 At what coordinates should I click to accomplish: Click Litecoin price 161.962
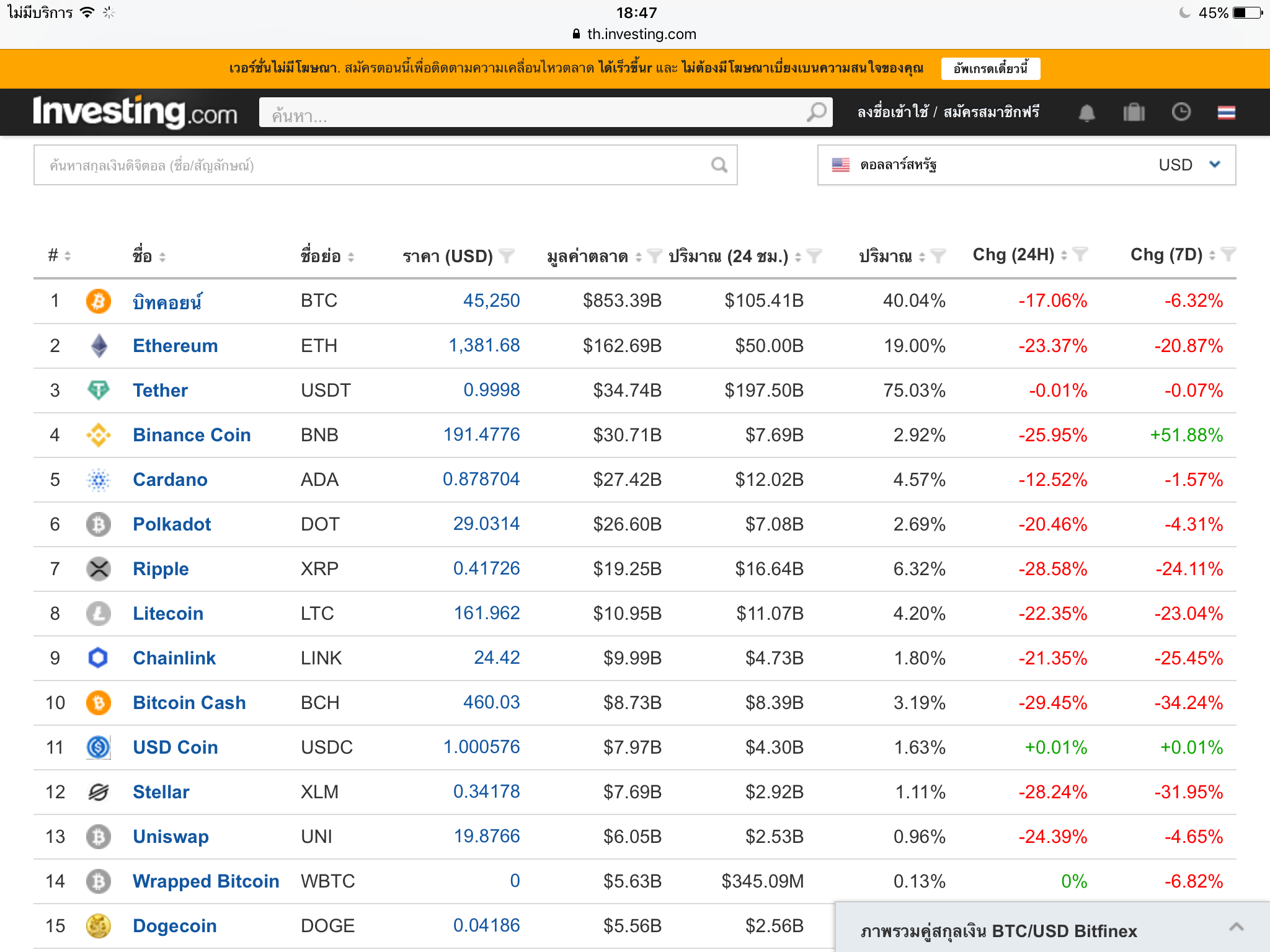click(487, 613)
